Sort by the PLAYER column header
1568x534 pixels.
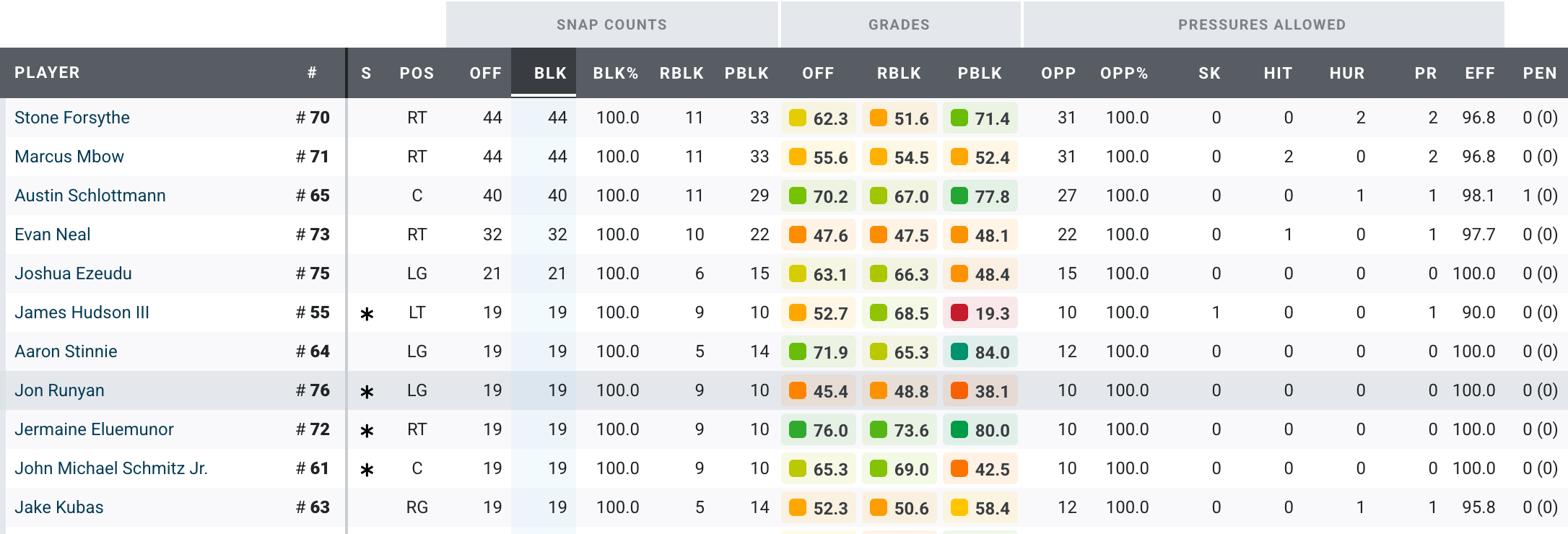tap(48, 73)
